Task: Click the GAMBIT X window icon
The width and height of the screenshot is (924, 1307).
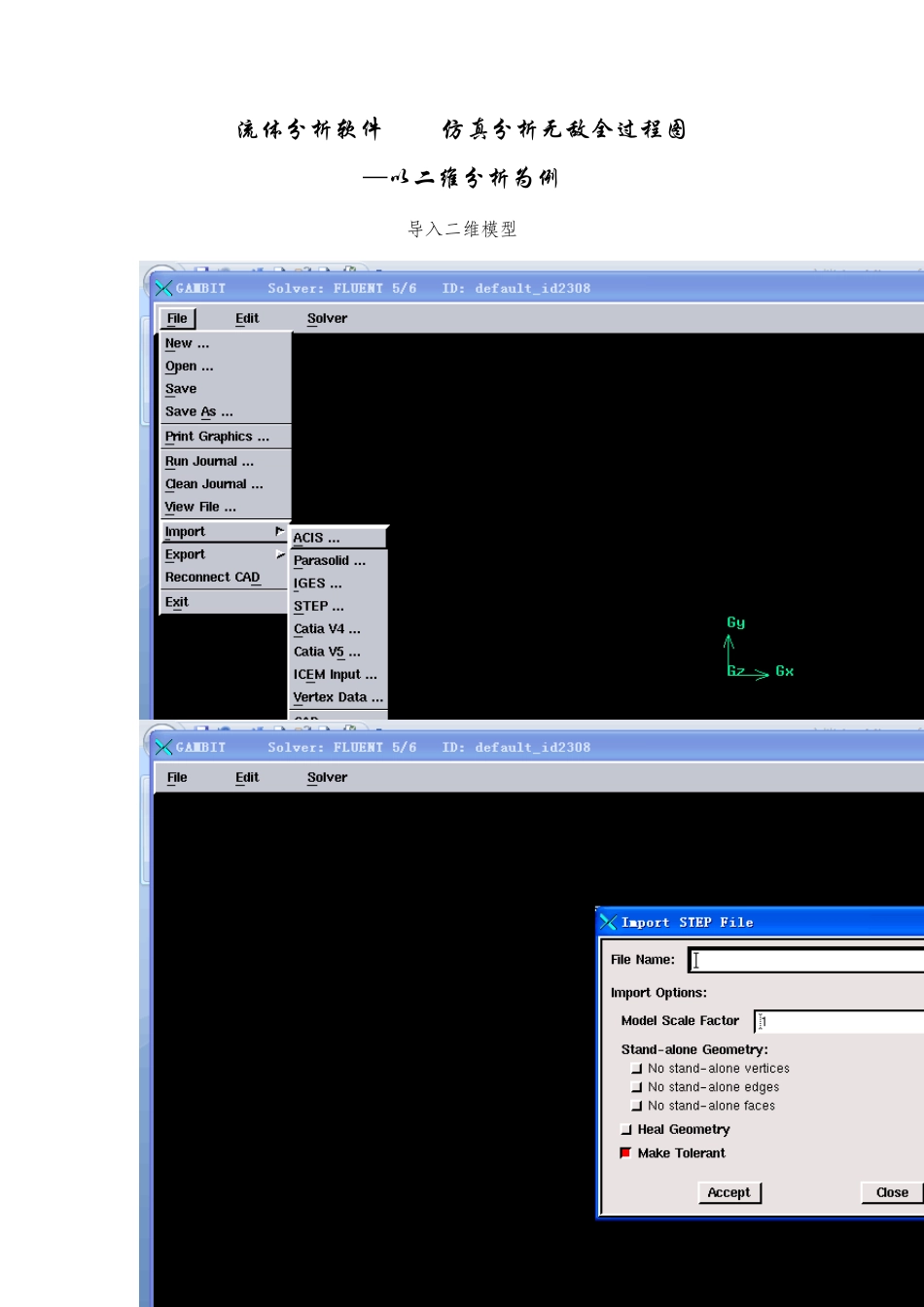Action: point(163,288)
